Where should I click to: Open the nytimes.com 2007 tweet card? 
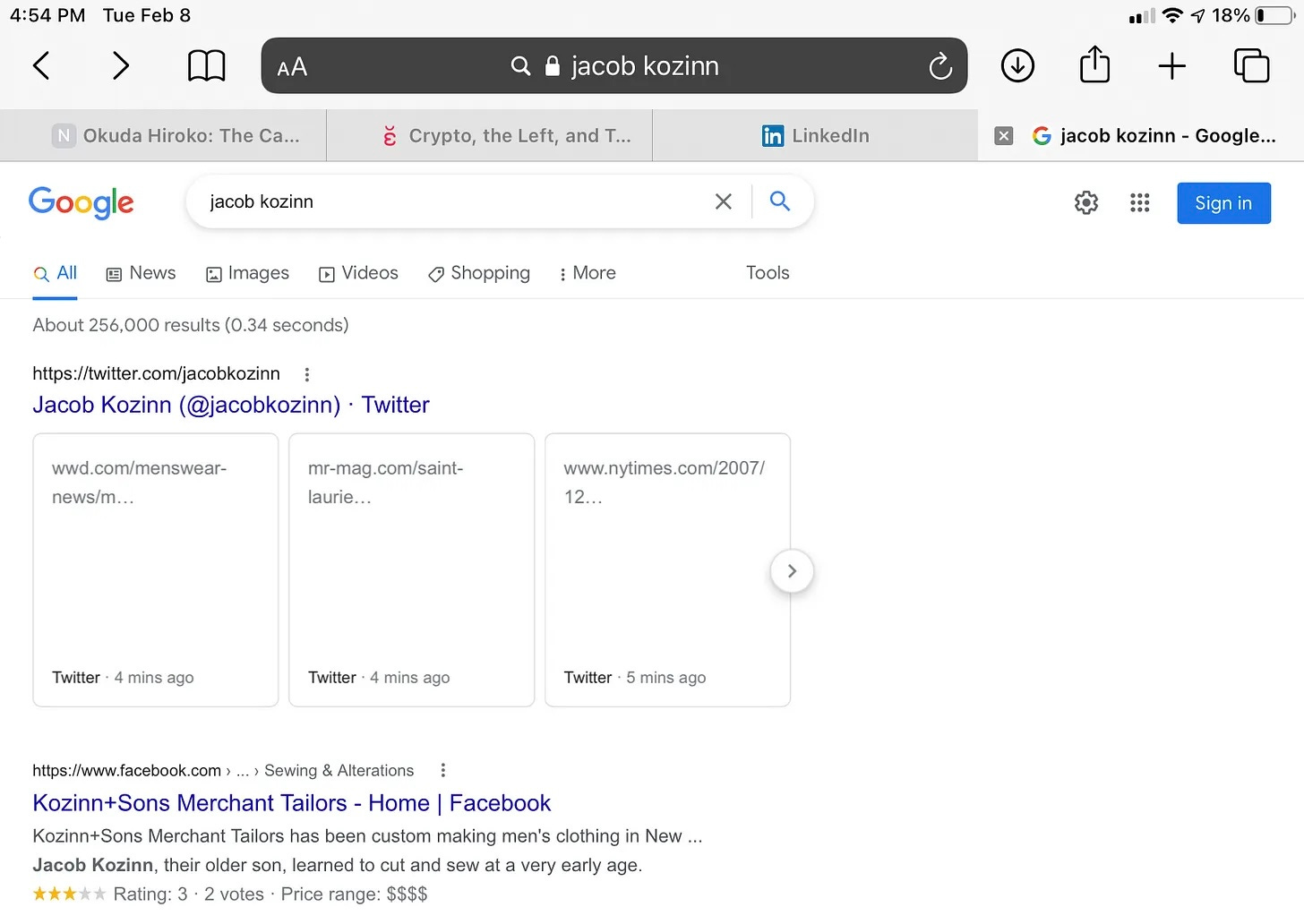667,570
